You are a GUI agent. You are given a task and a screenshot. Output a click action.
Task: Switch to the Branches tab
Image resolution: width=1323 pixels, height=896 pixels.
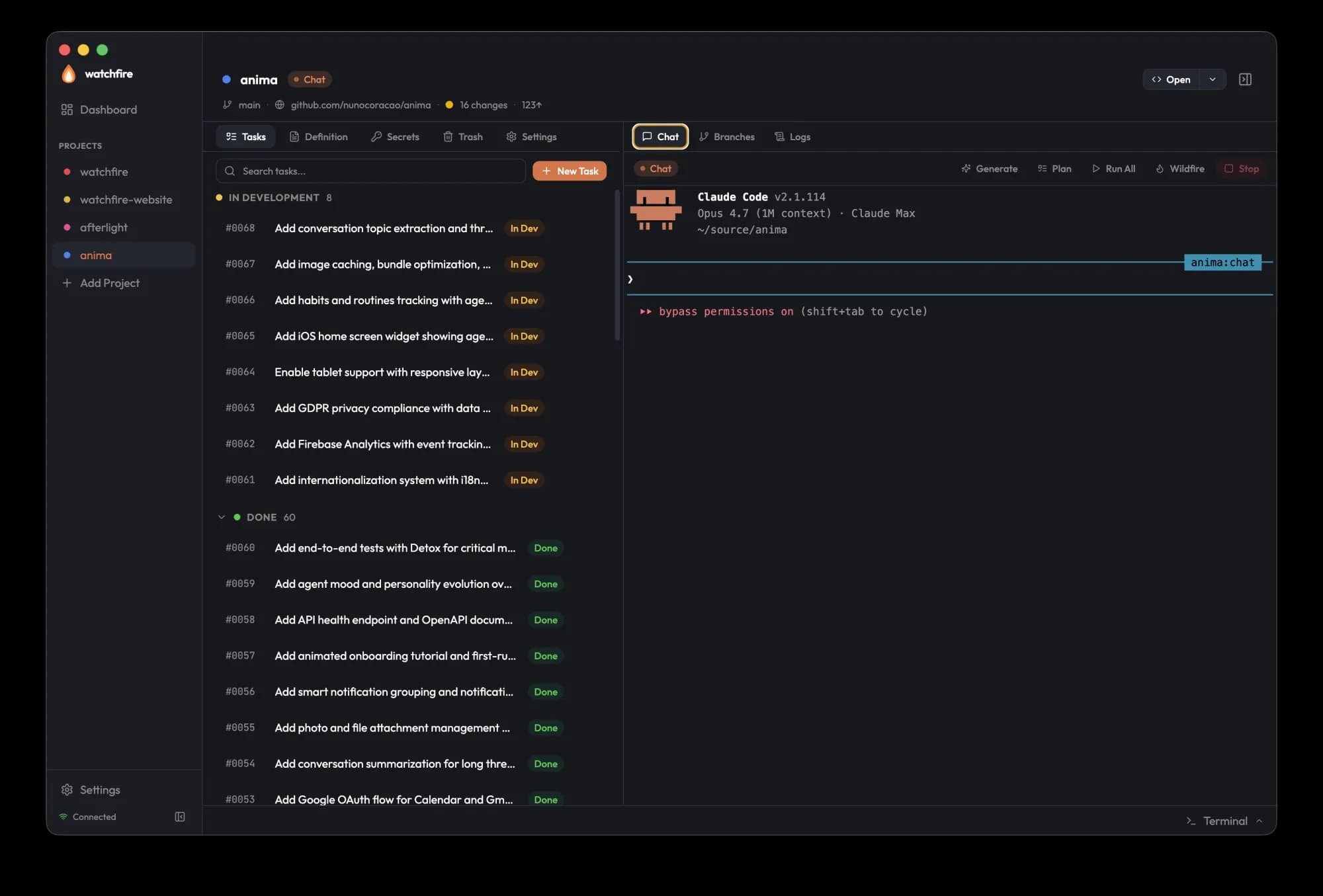pyautogui.click(x=726, y=136)
